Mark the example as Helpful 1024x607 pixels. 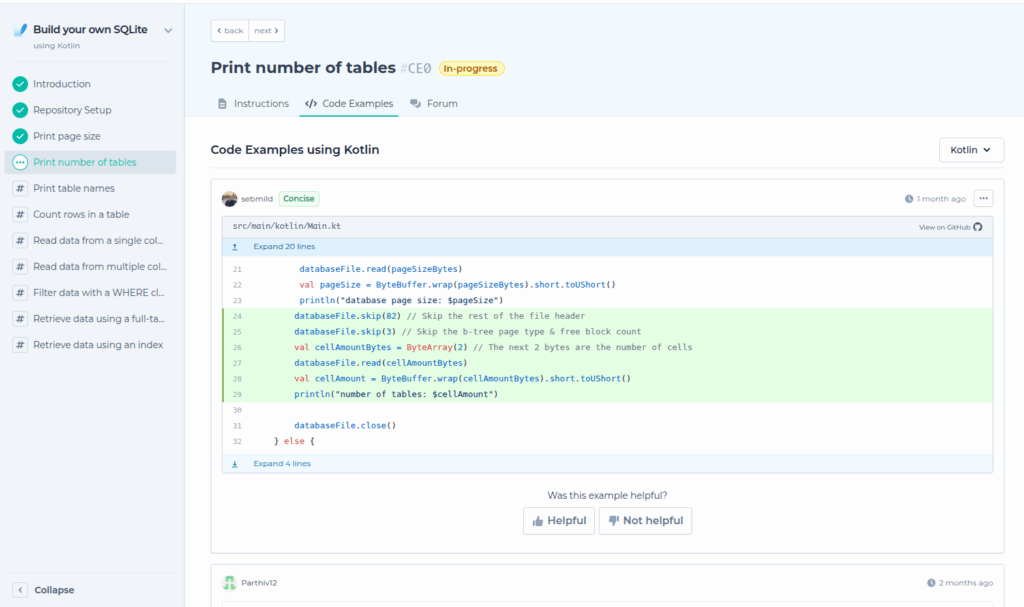pyautogui.click(x=559, y=521)
